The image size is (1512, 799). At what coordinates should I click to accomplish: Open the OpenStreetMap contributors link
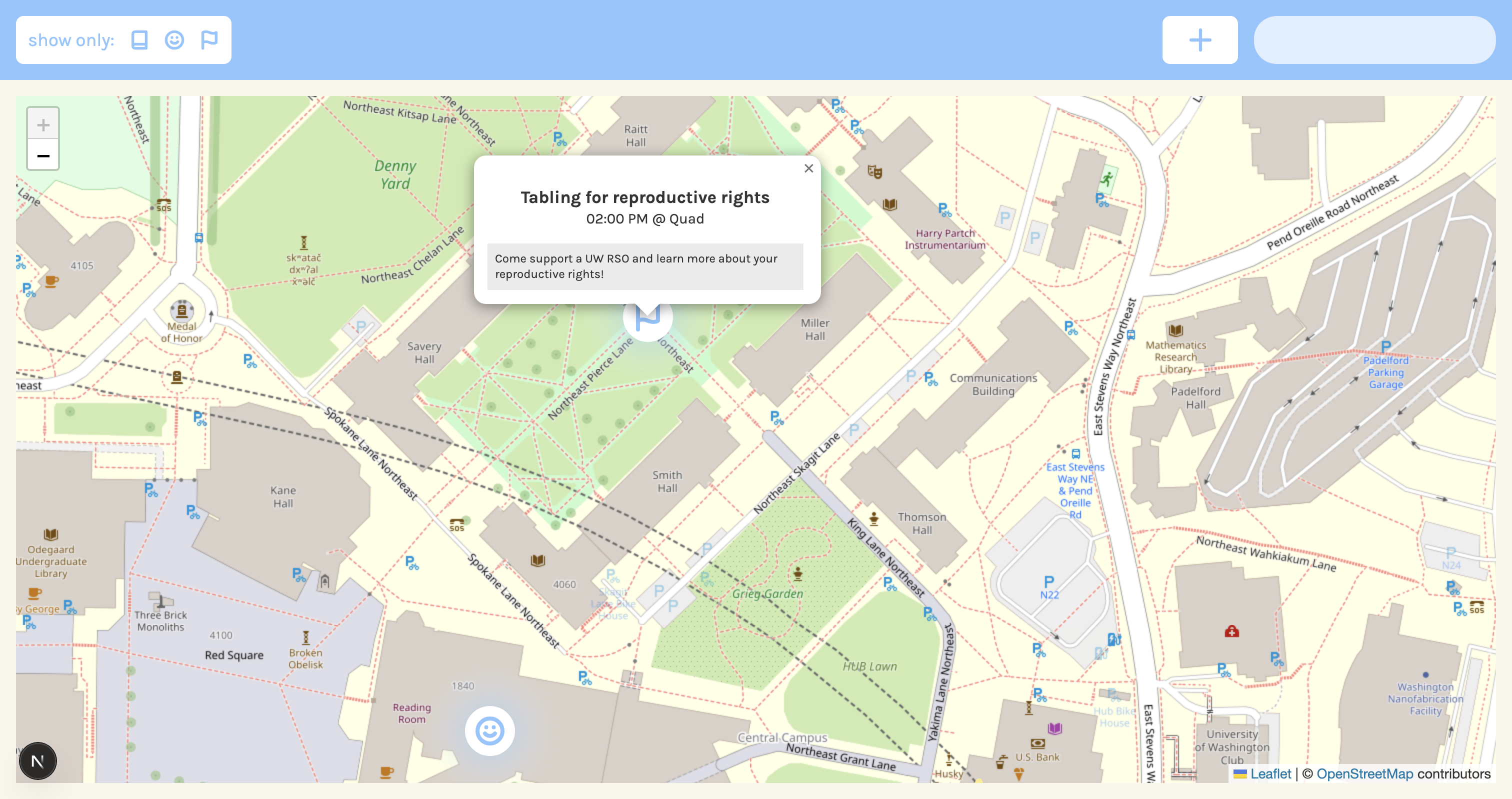point(1364,774)
